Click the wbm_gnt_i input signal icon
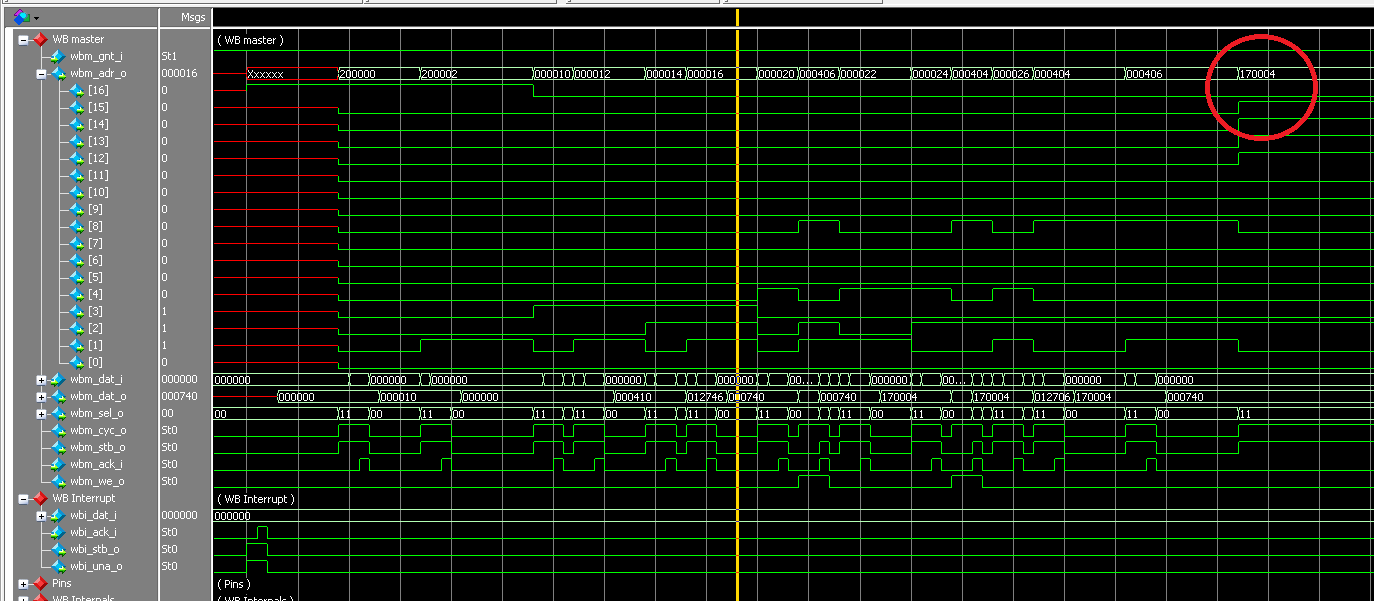The image size is (1374, 601). [x=57, y=57]
